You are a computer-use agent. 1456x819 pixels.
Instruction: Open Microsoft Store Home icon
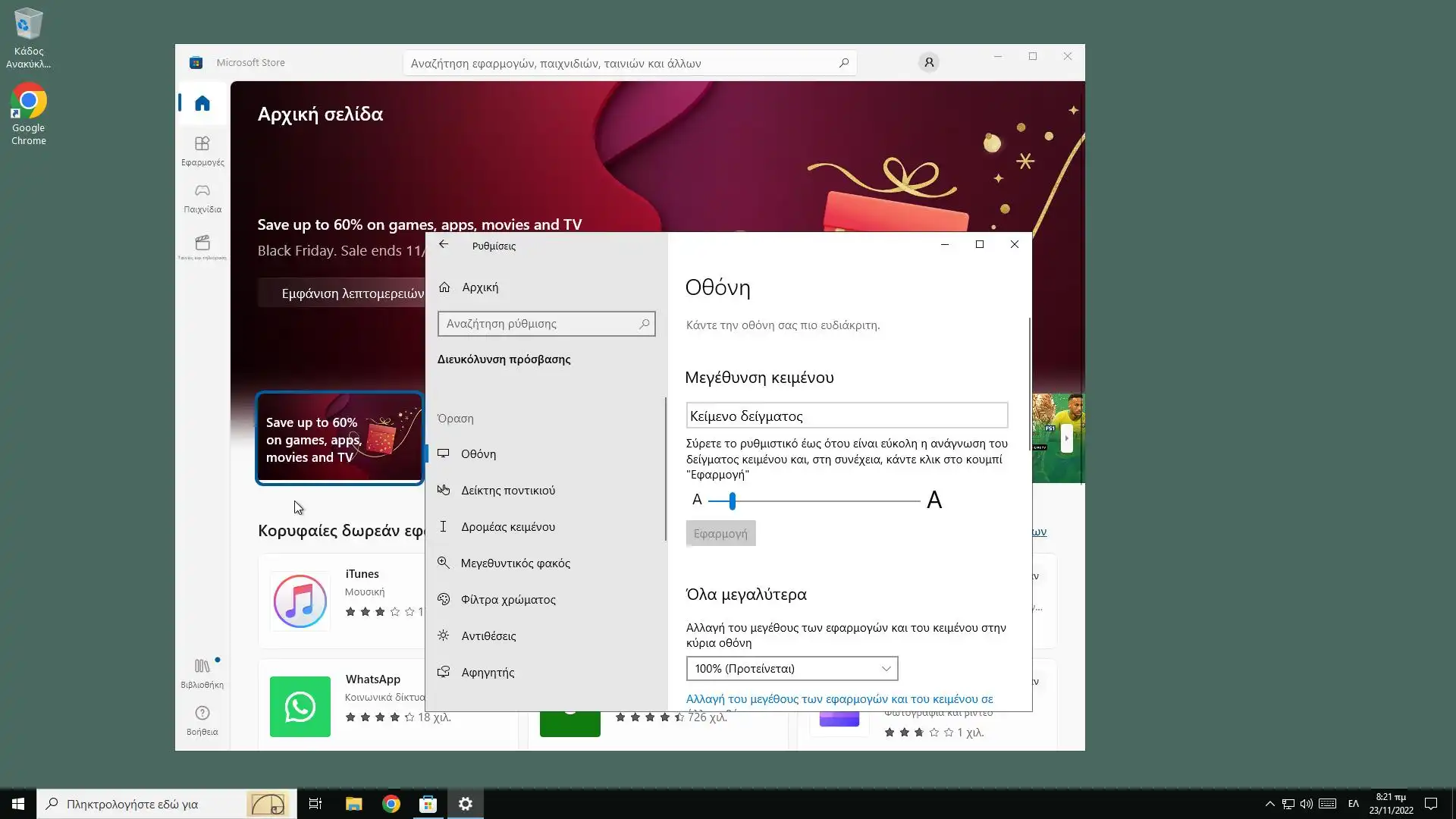coord(202,103)
